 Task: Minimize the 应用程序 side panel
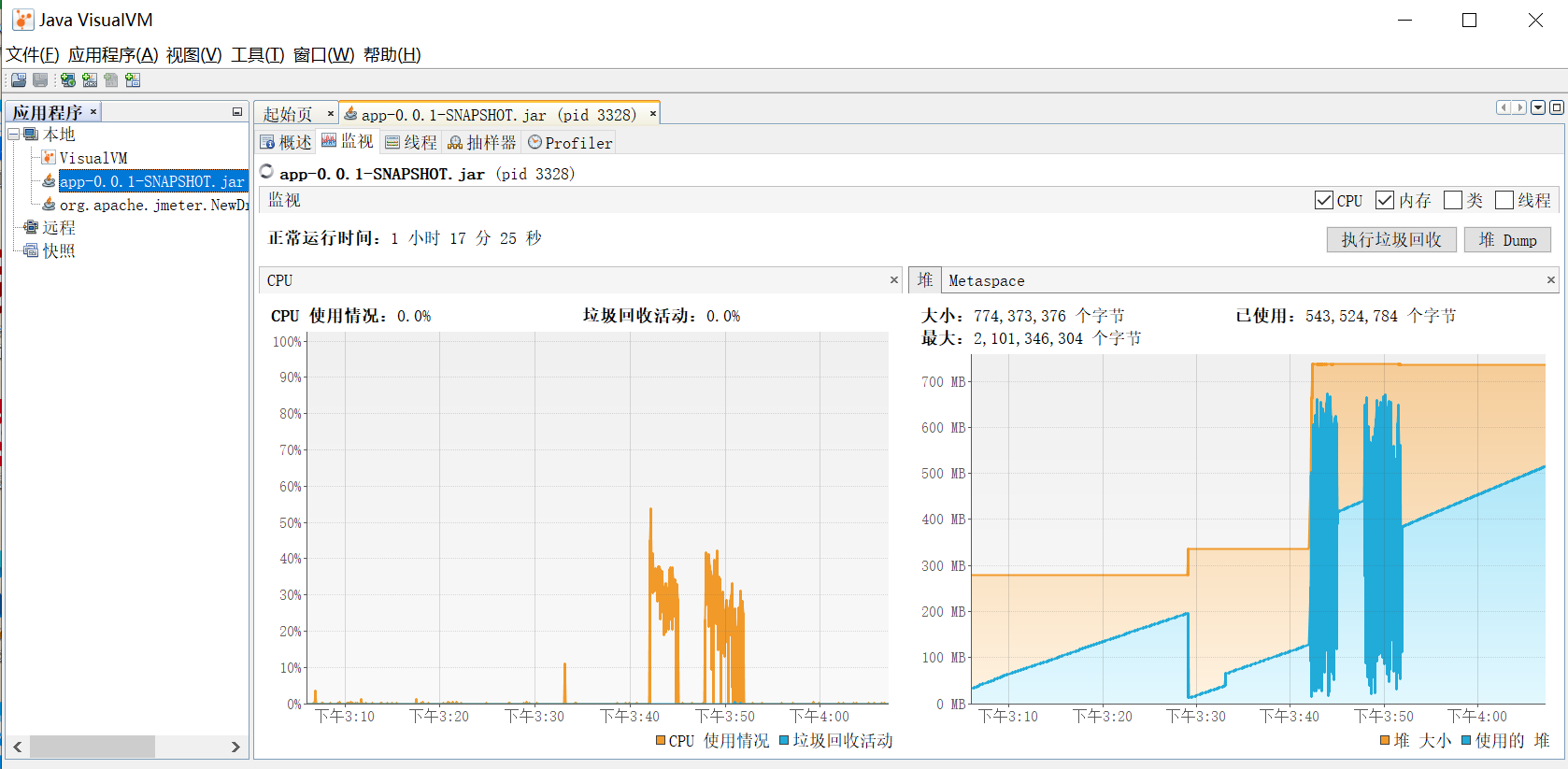coord(237,112)
